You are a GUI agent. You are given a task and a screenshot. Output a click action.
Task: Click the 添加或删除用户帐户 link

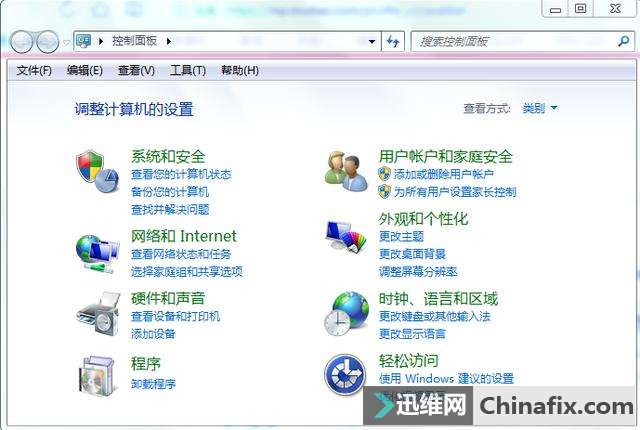click(x=444, y=174)
